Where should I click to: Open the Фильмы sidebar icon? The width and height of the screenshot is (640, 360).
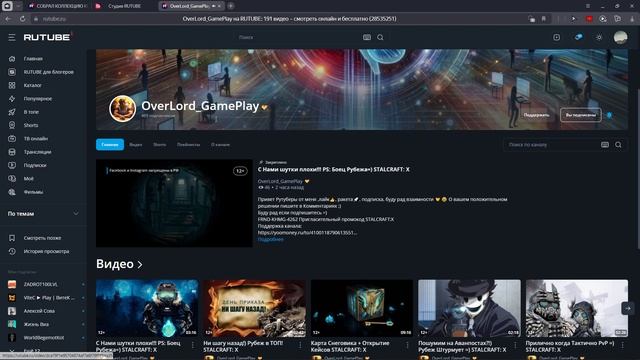(x=12, y=192)
